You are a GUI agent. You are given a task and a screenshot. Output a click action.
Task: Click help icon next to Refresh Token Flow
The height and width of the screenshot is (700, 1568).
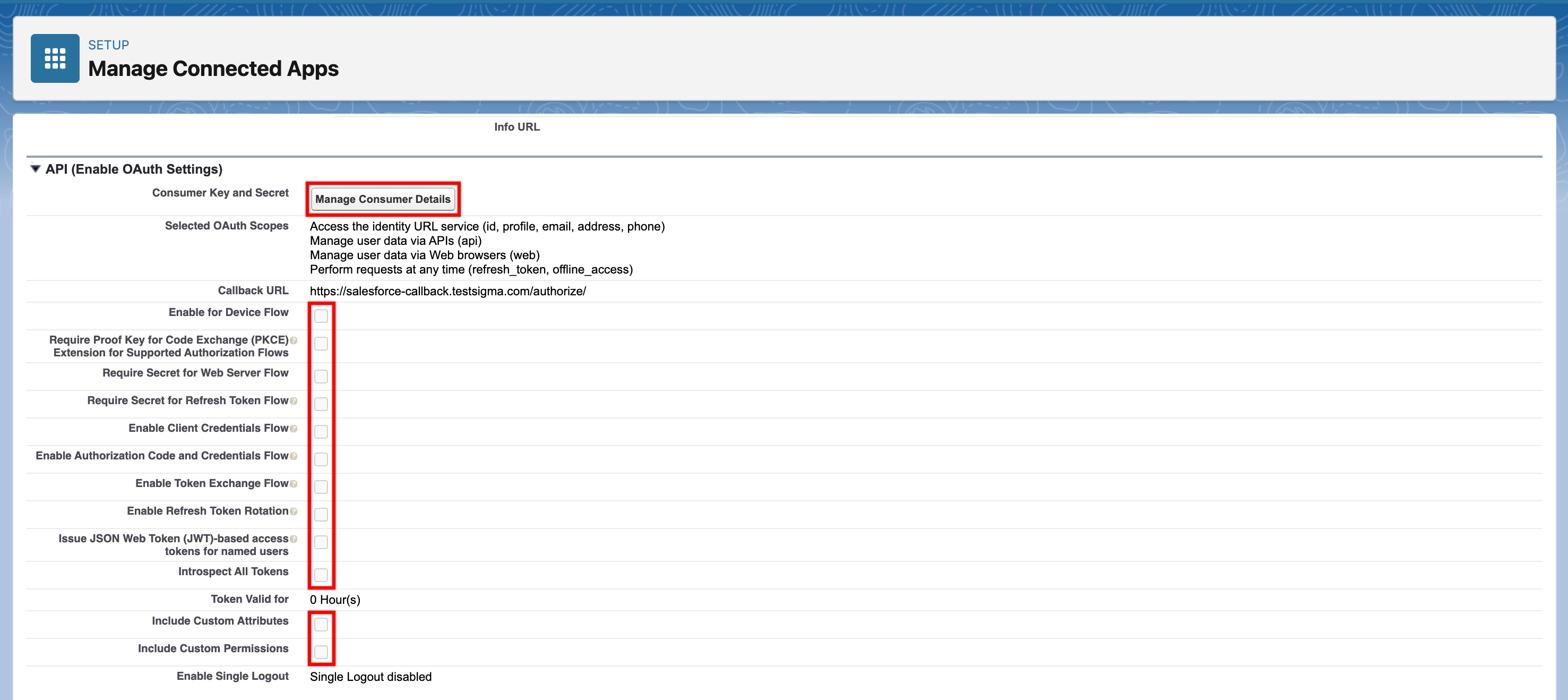294,401
